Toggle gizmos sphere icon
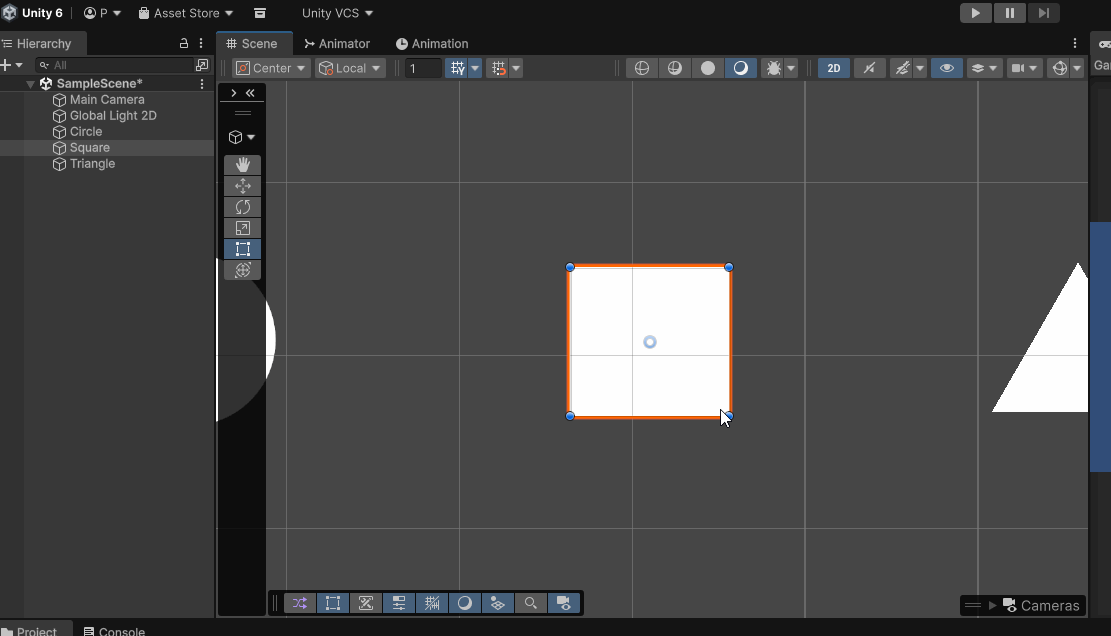This screenshot has width=1111, height=636. 1059,68
